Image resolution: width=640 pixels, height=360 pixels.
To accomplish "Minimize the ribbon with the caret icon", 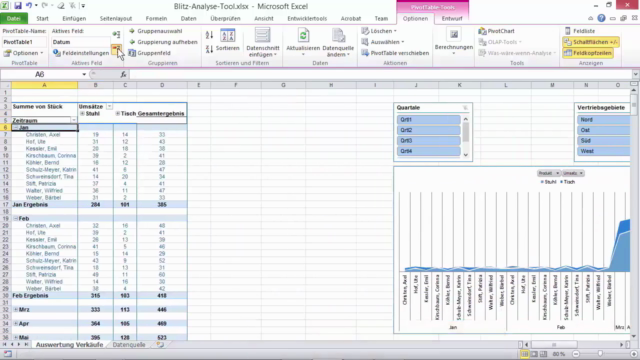I will click(591, 18).
